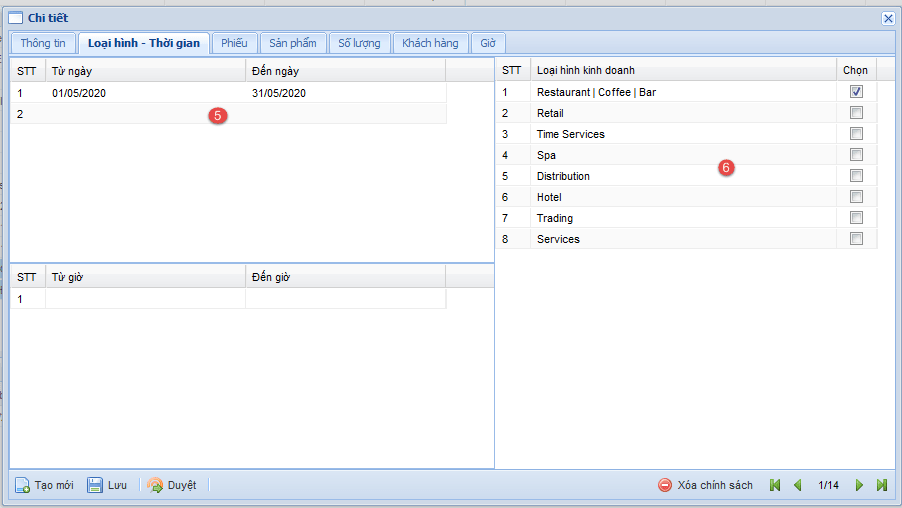Screen dimensions: 902x508
Task: Click the Lưu floppy disk save icon
Action: (x=95, y=485)
